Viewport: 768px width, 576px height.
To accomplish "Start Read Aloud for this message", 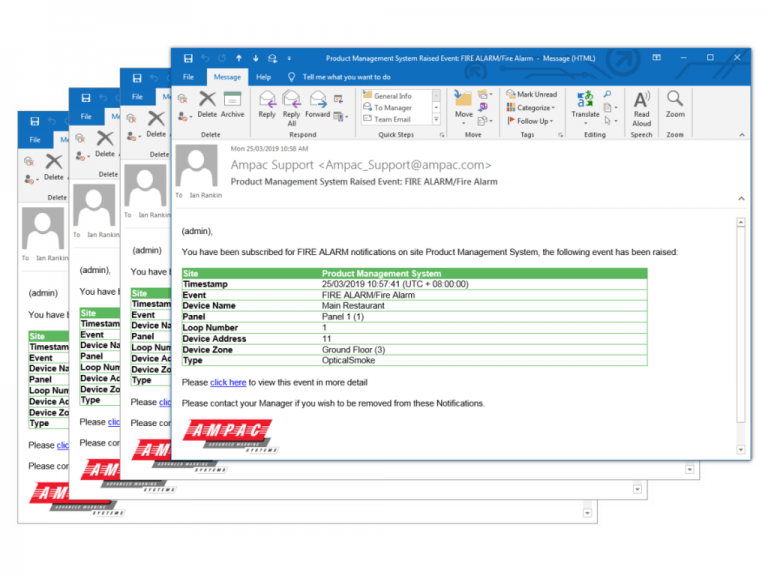I will coord(641,103).
